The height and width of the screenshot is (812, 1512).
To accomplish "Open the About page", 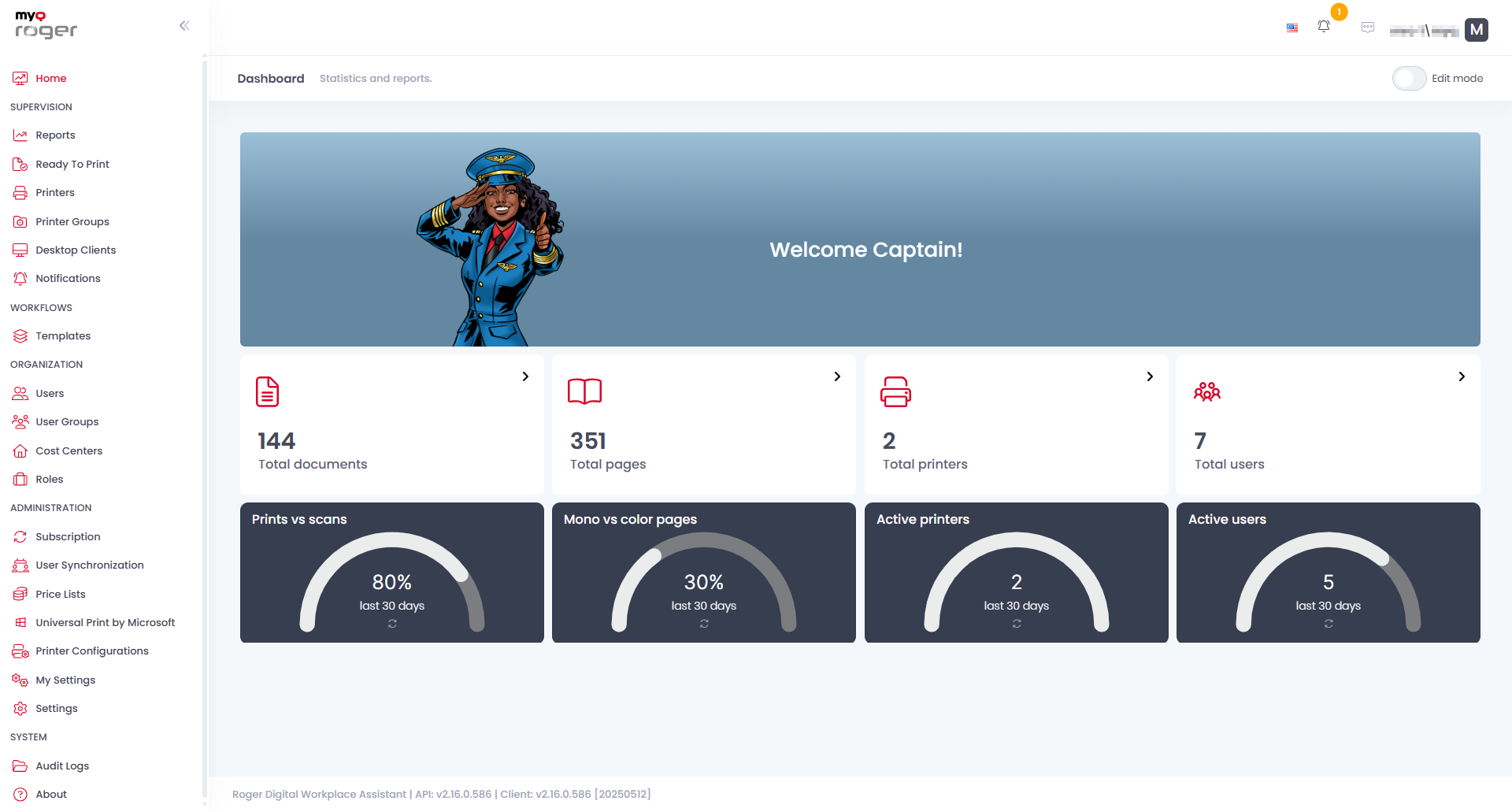I will pos(51,795).
